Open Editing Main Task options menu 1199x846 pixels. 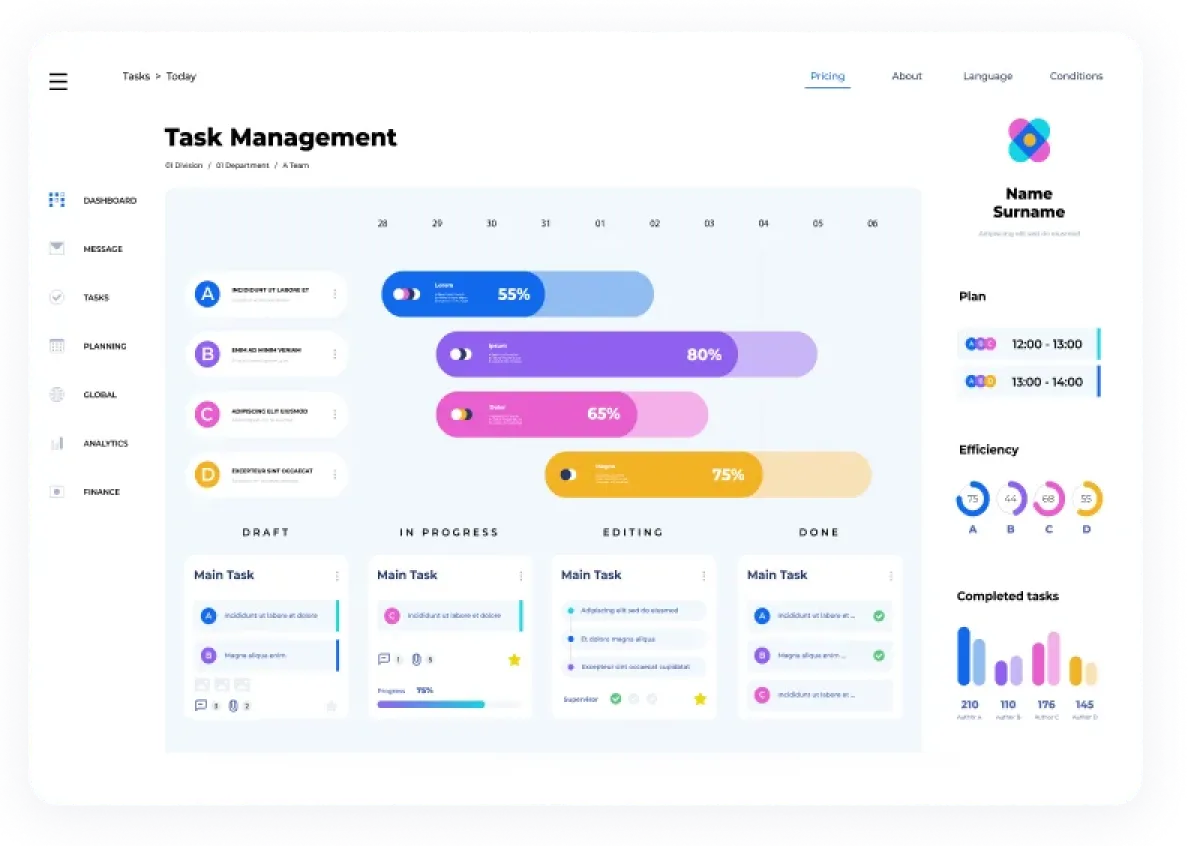click(703, 575)
